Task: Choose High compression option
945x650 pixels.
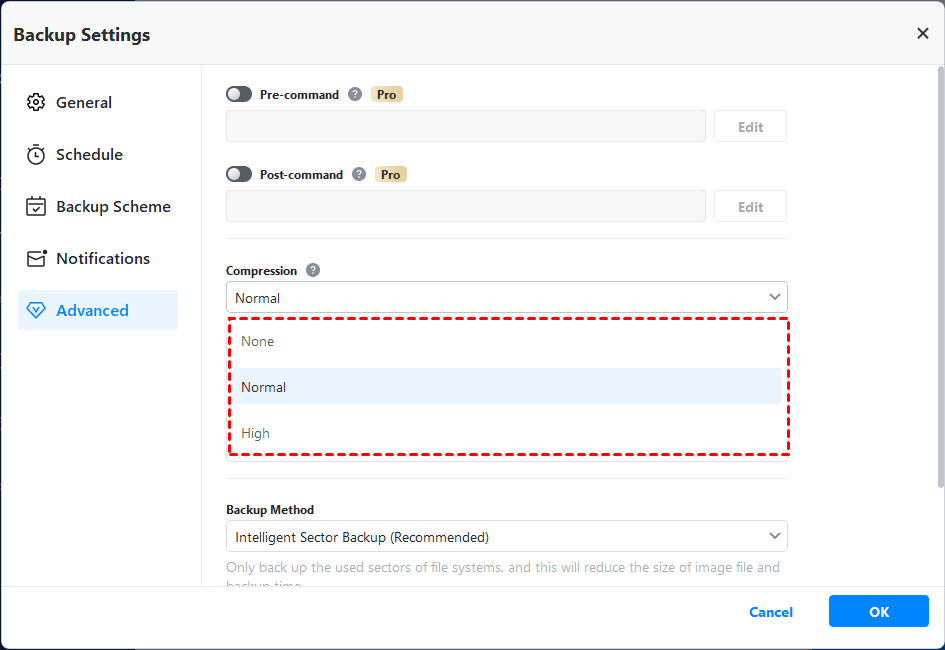Action: pyautogui.click(x=256, y=433)
